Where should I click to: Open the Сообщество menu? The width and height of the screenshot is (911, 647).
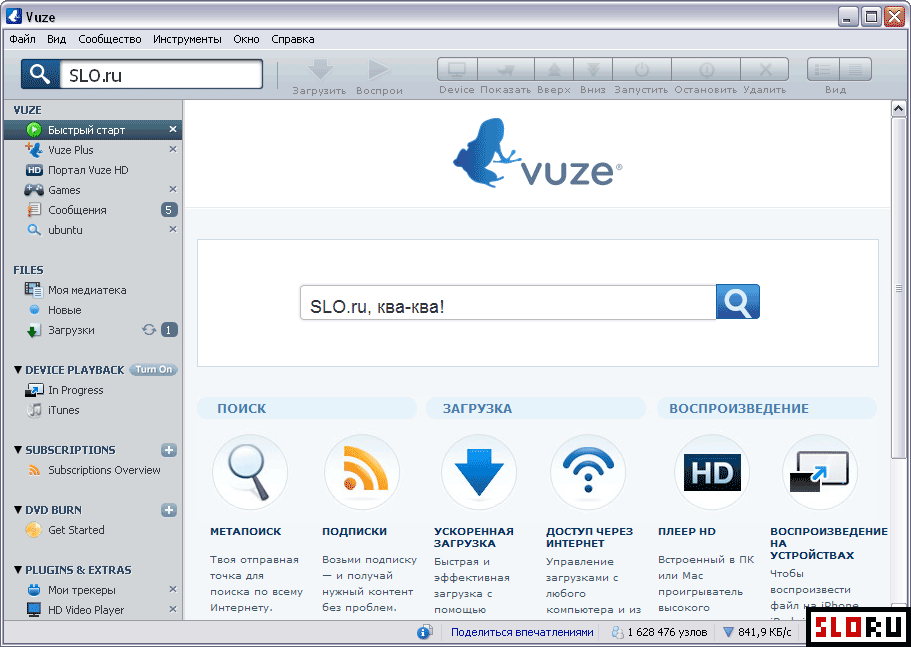(x=110, y=39)
